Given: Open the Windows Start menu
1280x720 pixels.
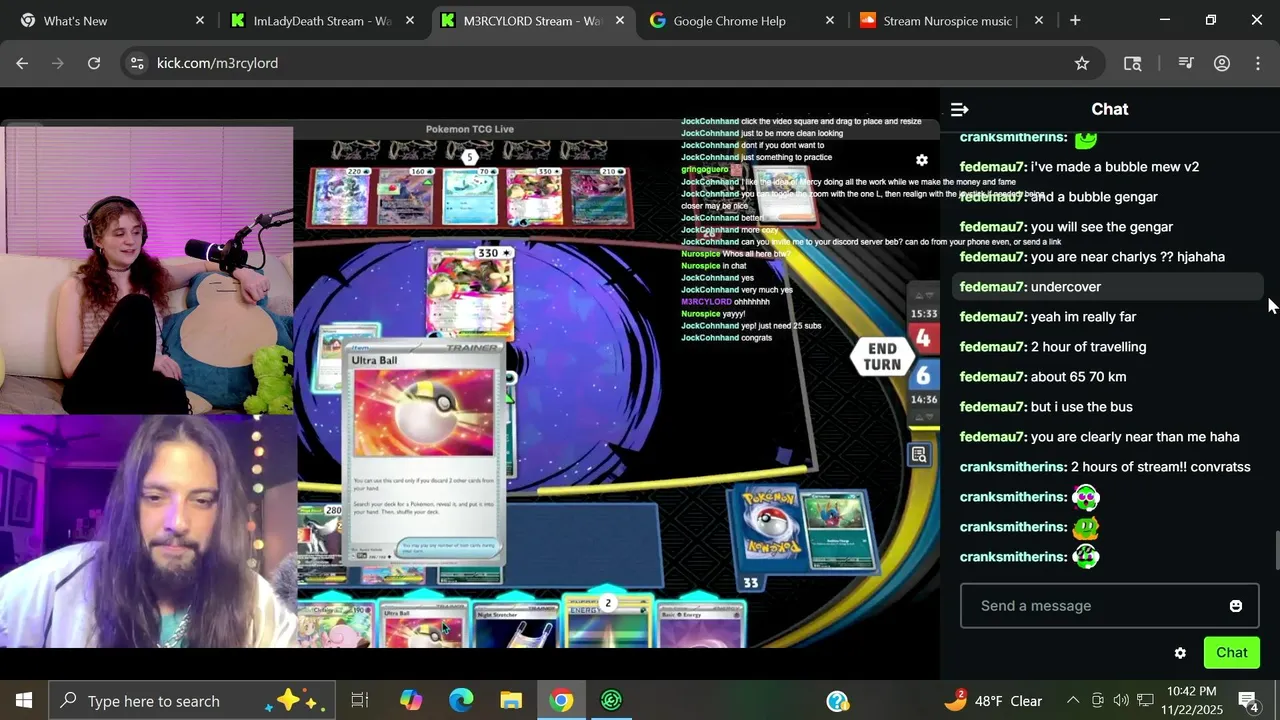Looking at the screenshot, I should pyautogui.click(x=24, y=701).
